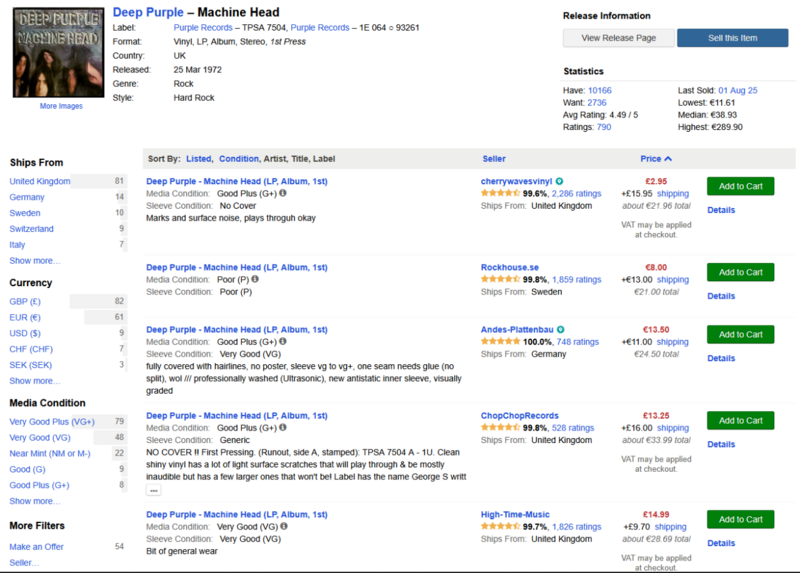Click the View Release Page button
800x573 pixels.
(618, 38)
